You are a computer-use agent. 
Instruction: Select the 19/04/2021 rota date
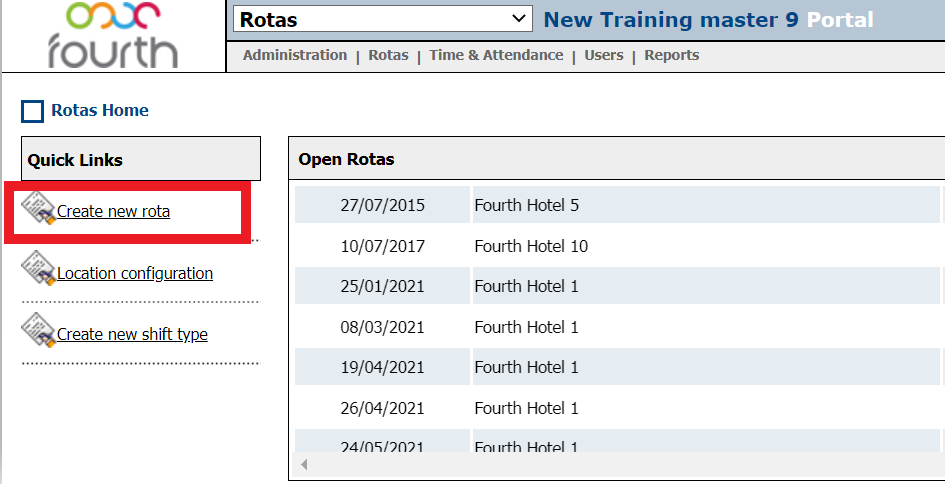pyautogui.click(x=383, y=367)
